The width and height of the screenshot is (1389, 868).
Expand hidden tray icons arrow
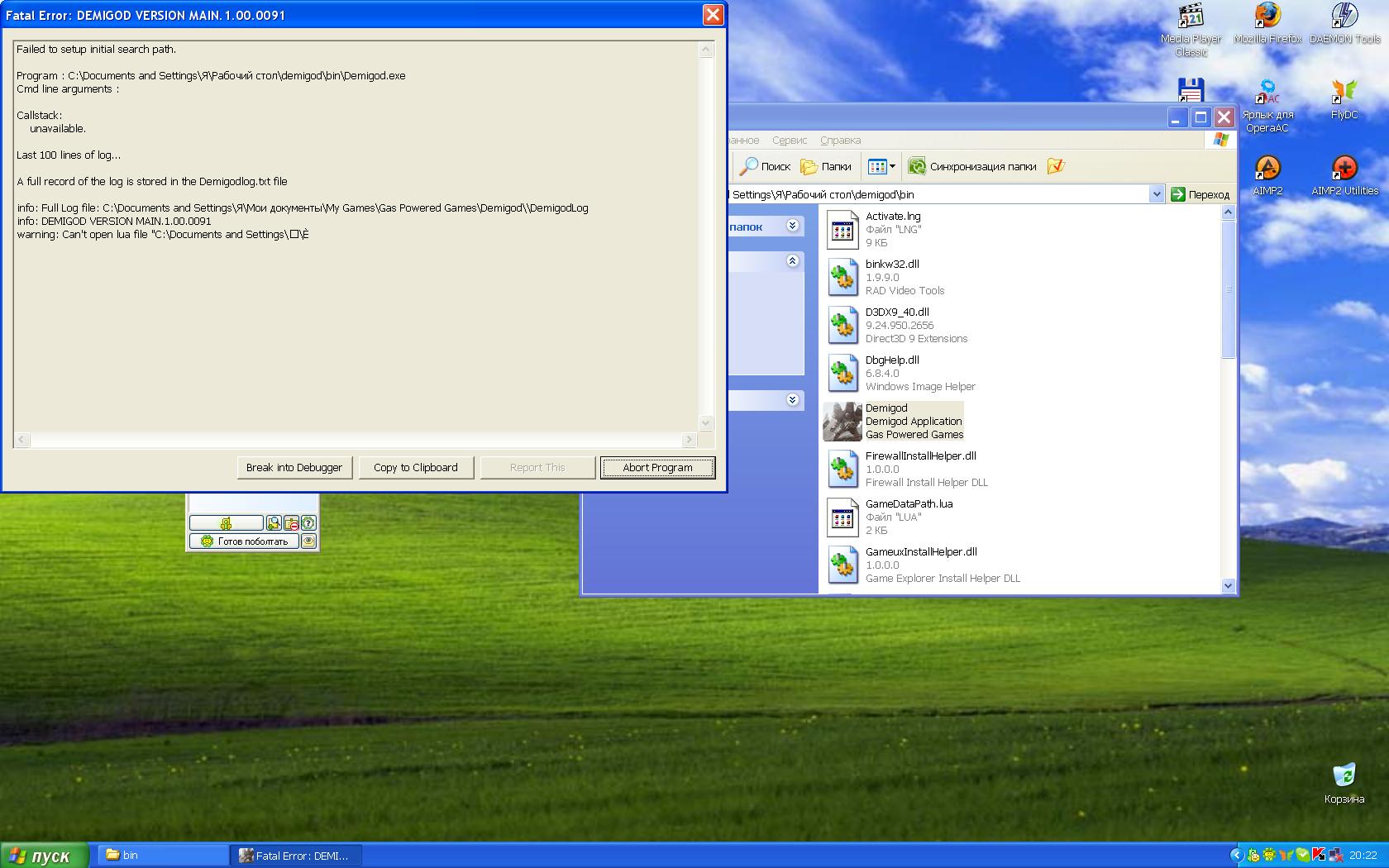point(1237,856)
